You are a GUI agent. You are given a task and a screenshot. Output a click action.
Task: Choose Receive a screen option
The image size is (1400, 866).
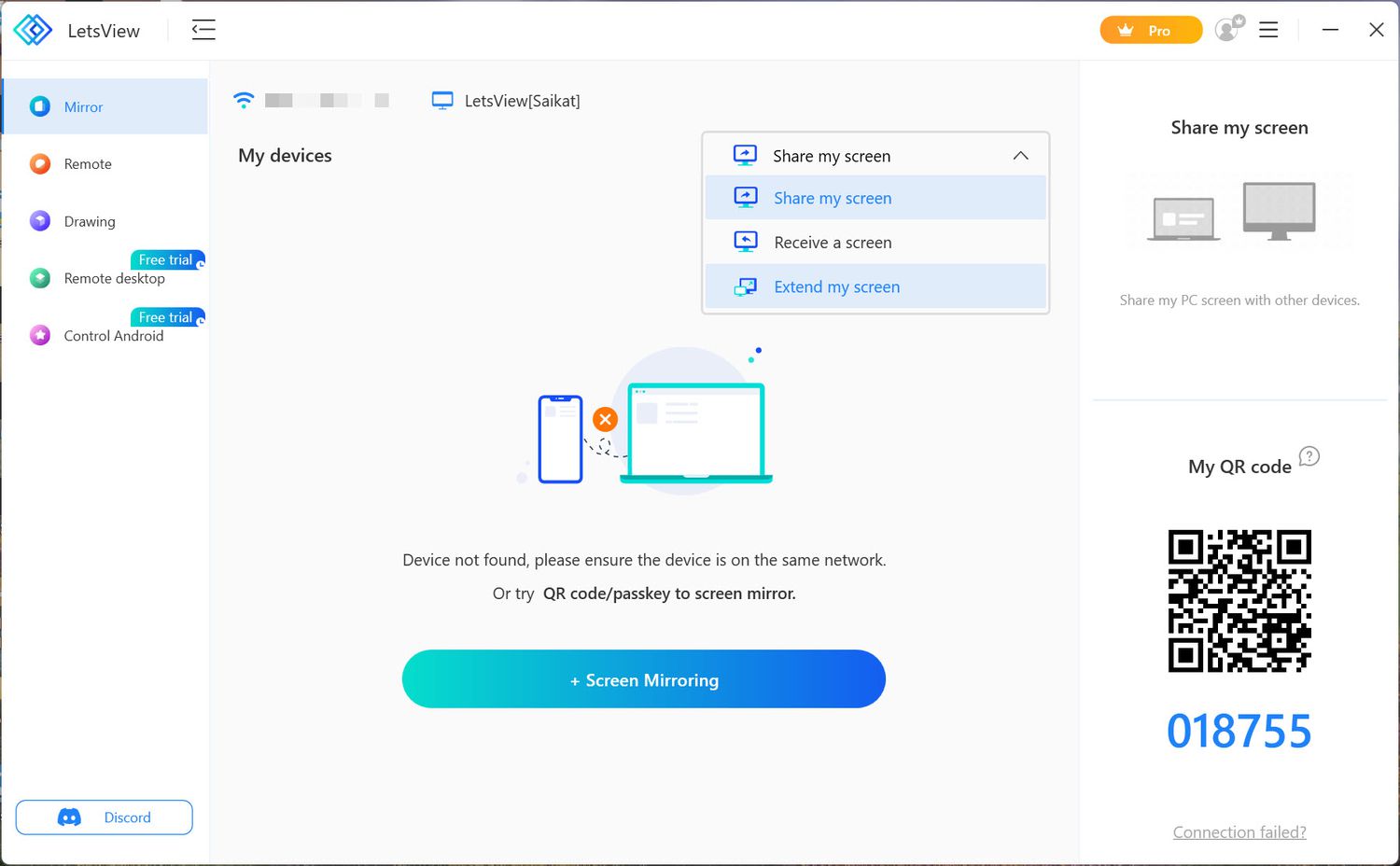point(833,243)
